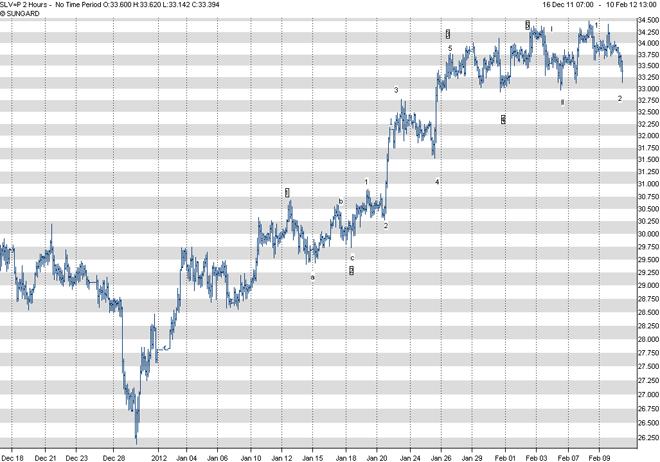Select the roman numeral II label
The height and width of the screenshot is (462, 660).
coord(562,102)
